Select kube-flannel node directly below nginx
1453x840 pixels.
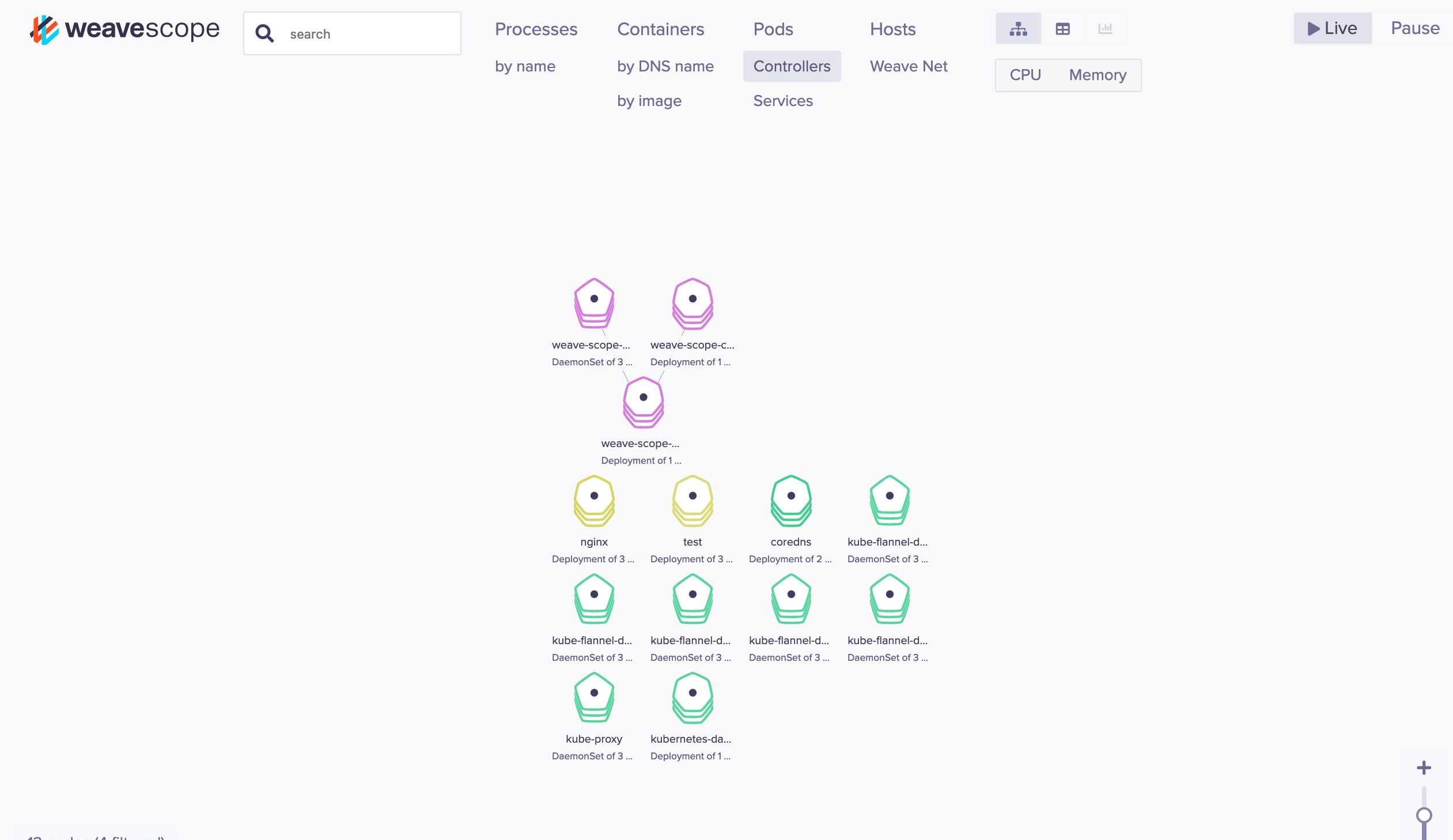[594, 599]
